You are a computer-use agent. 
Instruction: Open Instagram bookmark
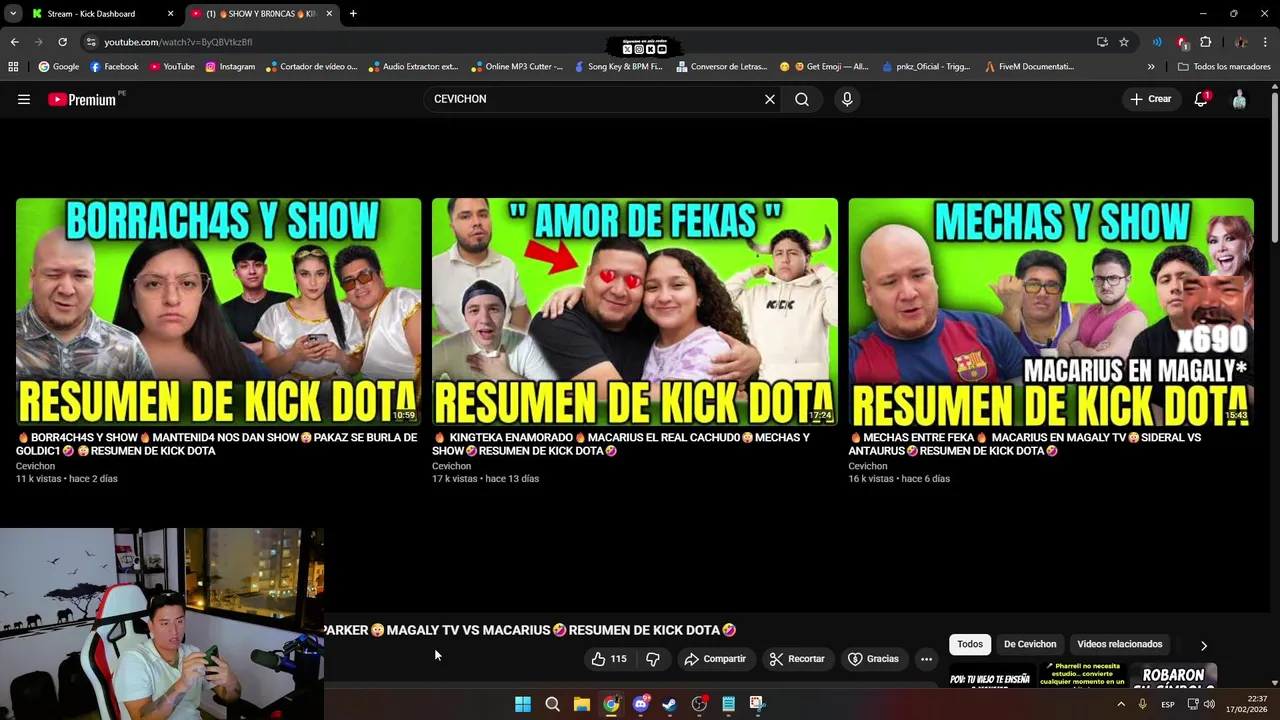coord(229,67)
